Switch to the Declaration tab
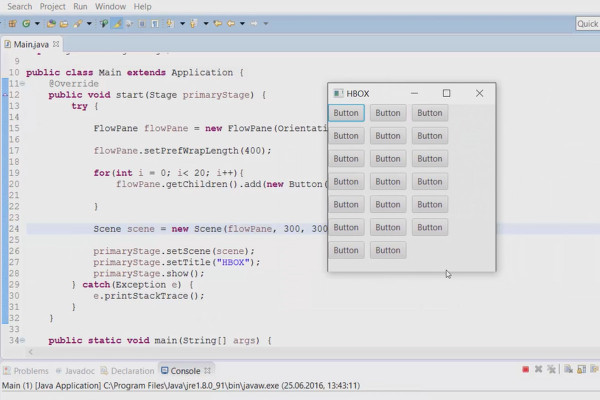Image resolution: width=600 pixels, height=400 pixels. click(x=128, y=371)
